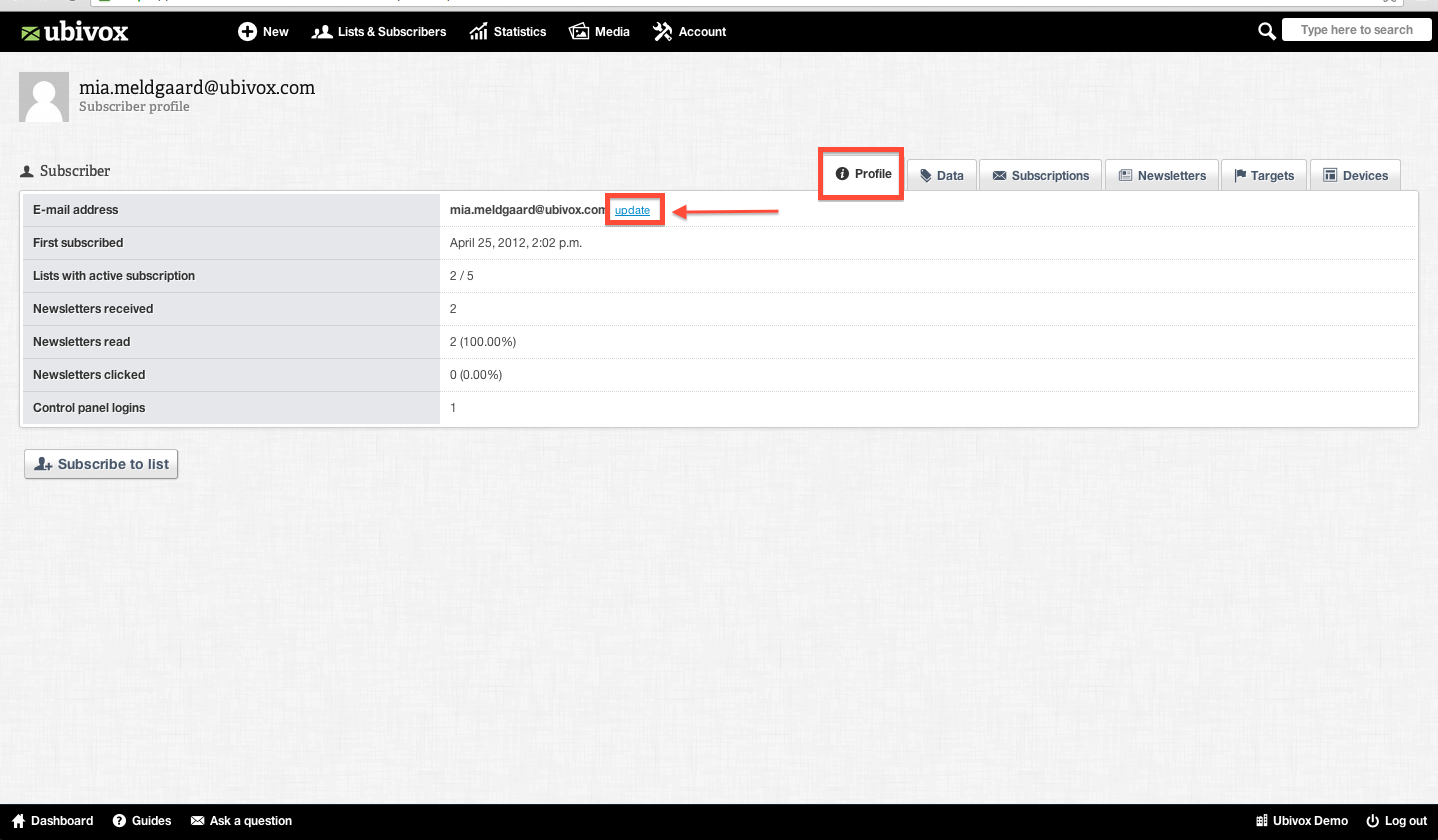Open Guides in footer

[x=142, y=821]
